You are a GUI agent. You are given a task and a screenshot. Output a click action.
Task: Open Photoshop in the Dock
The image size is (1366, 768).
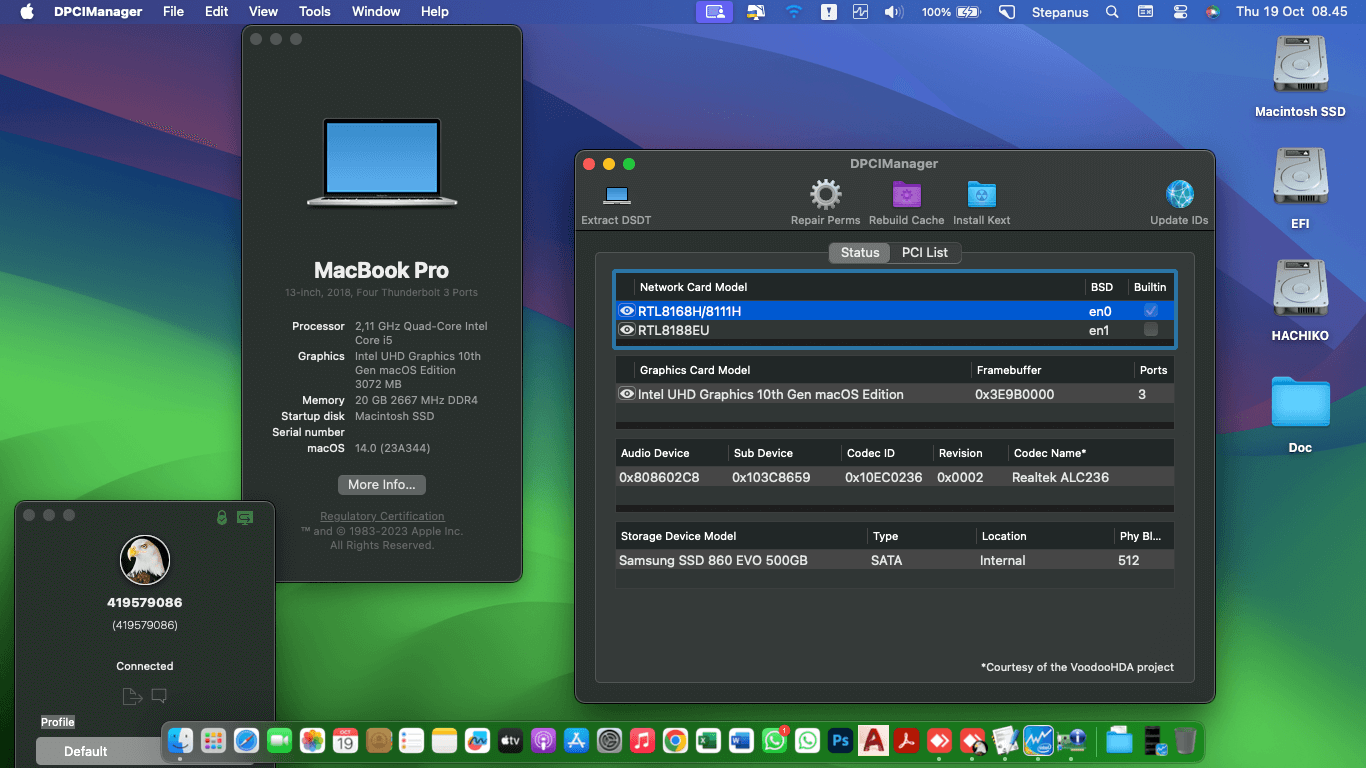tap(840, 741)
